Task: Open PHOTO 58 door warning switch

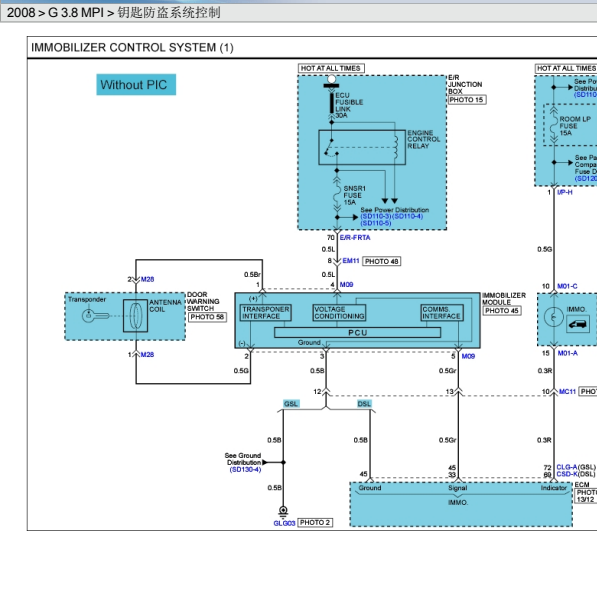Action: point(207,317)
